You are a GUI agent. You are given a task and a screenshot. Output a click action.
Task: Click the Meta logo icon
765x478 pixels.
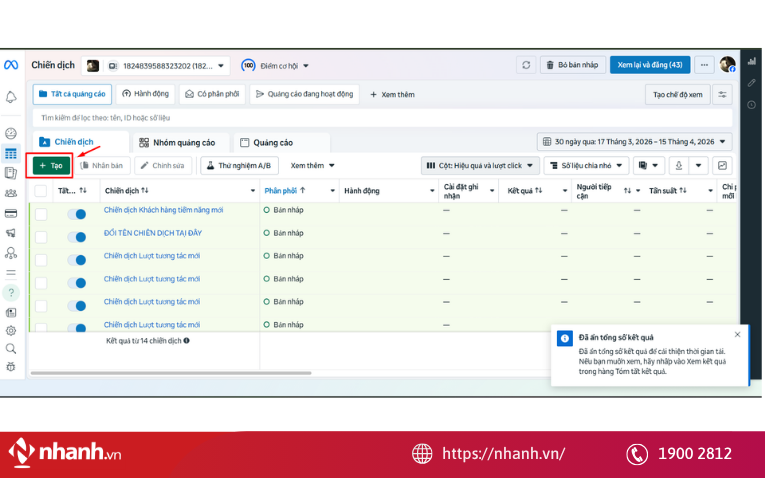click(x=11, y=65)
